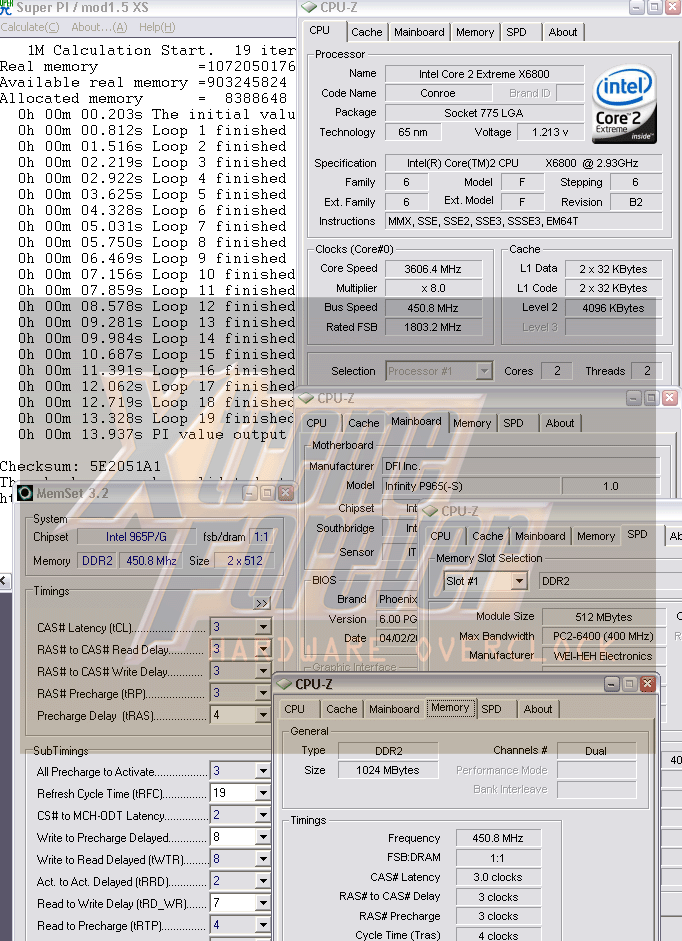The image size is (682, 941).
Task: Click the Level 2 4096 KBytes value
Action: tap(613, 308)
